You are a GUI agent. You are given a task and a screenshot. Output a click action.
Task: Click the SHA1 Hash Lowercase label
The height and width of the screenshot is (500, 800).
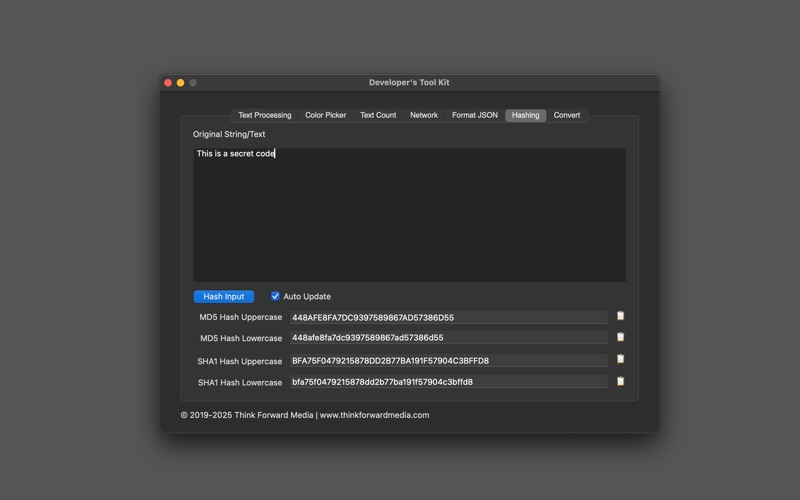coord(240,383)
